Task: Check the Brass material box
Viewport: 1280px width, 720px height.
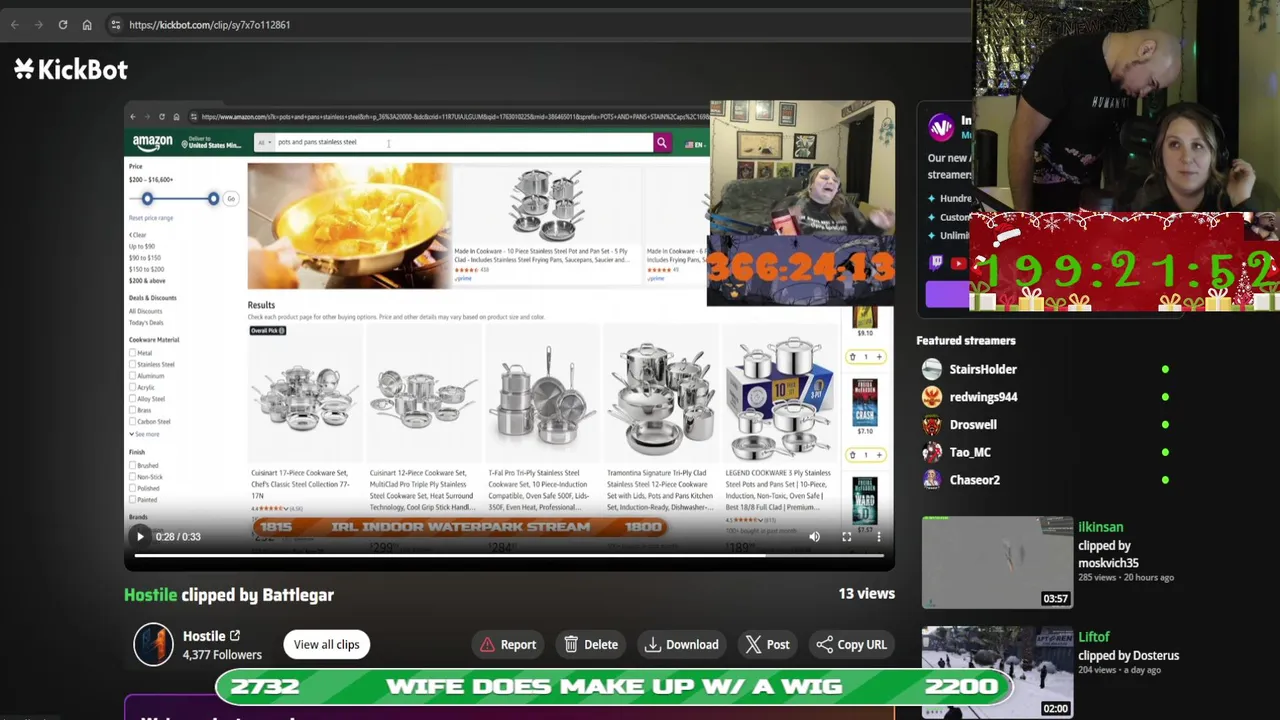Action: [132, 410]
